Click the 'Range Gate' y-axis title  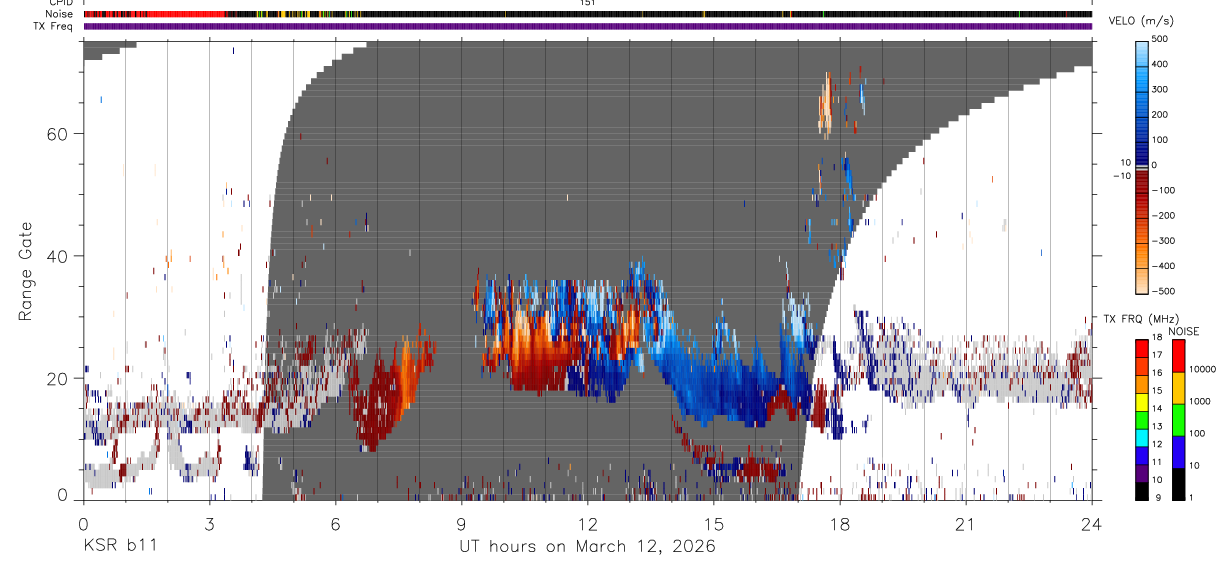25,271
